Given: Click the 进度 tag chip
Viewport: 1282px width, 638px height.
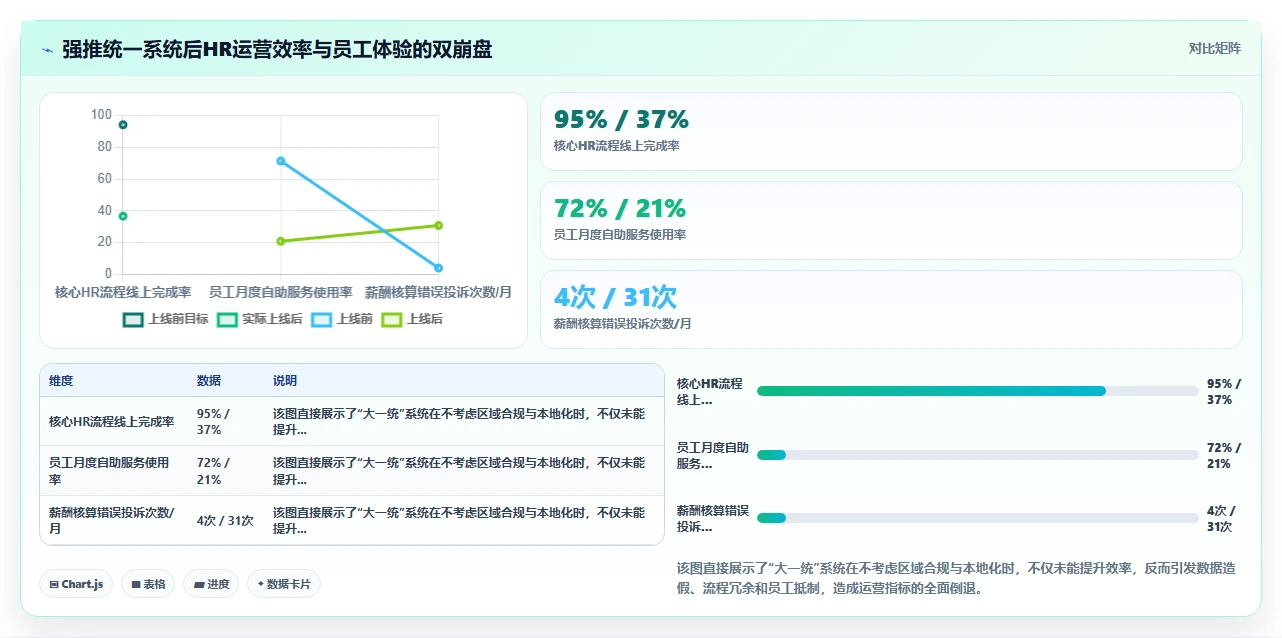Looking at the screenshot, I should tap(211, 584).
